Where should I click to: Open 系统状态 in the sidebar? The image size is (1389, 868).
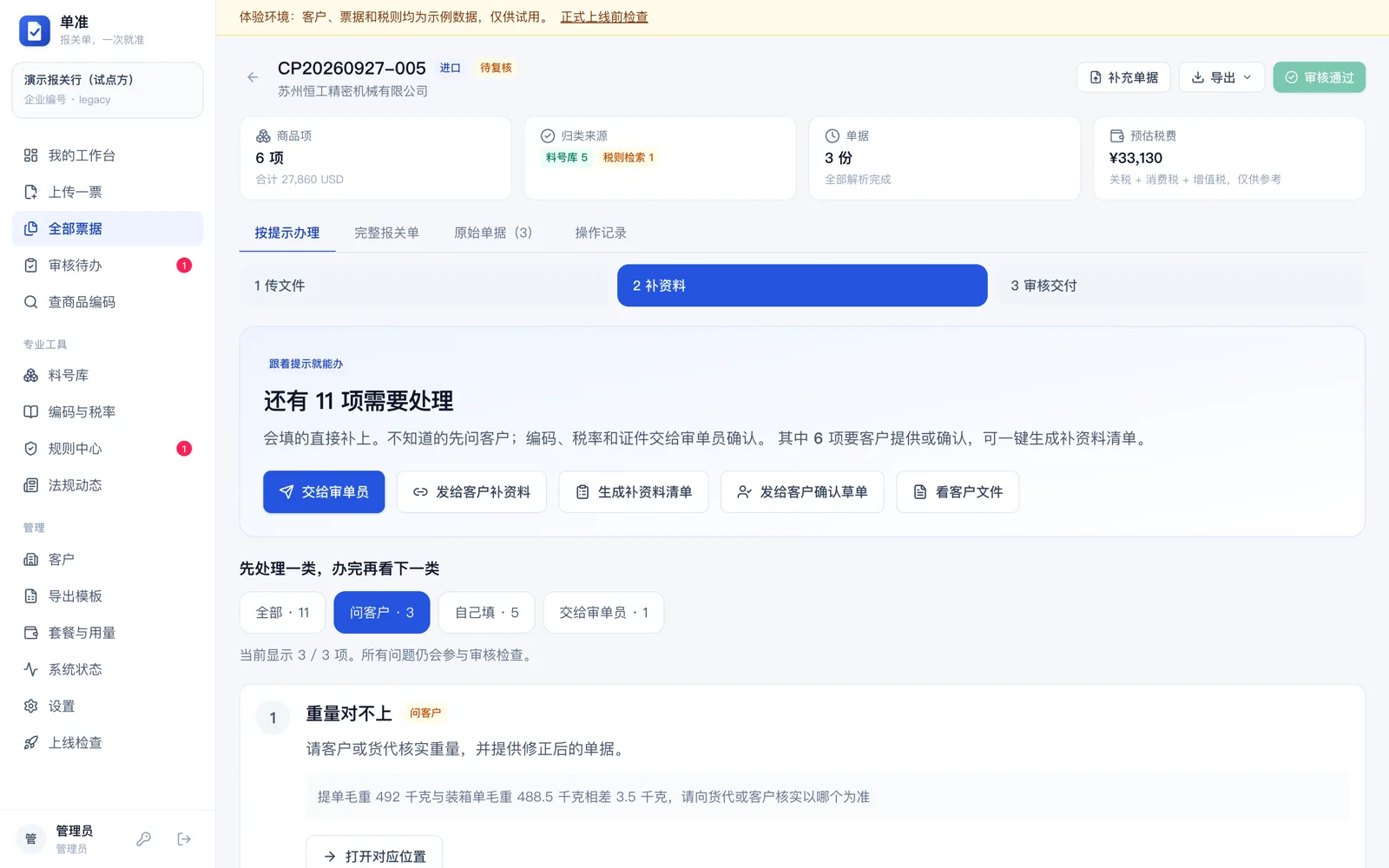[108, 669]
